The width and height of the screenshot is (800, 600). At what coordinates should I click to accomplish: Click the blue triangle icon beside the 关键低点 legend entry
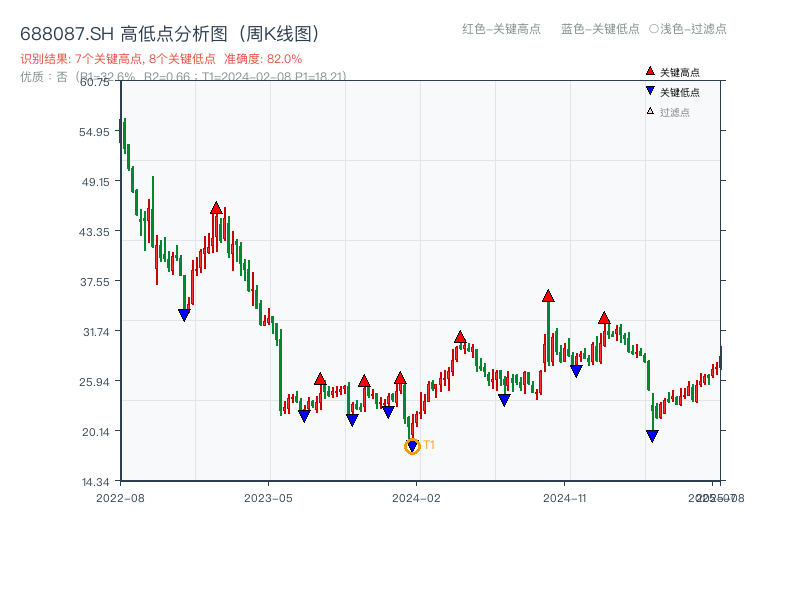(x=650, y=91)
